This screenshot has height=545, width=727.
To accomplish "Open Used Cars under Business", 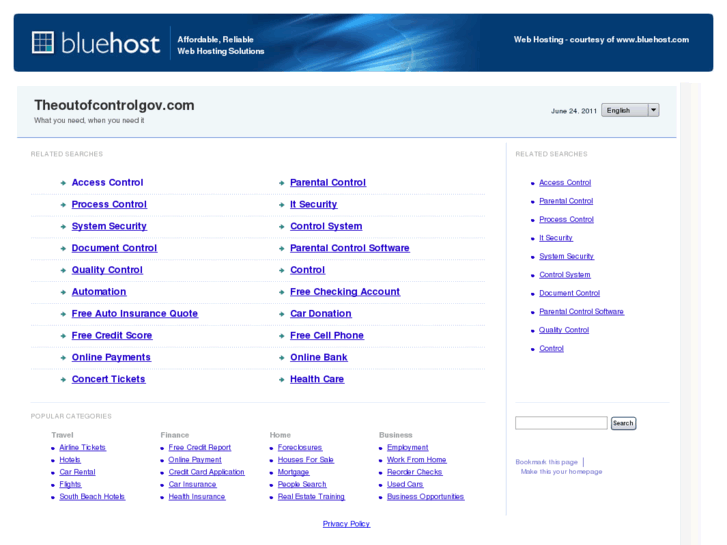I will (x=405, y=484).
